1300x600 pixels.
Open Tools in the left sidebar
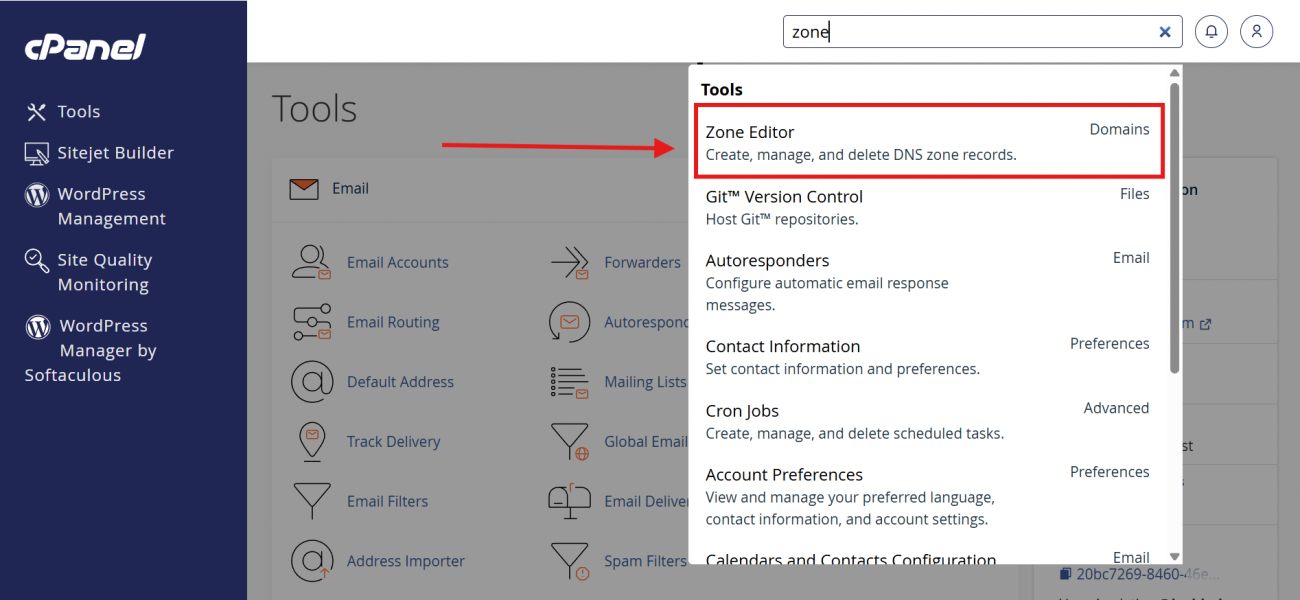(x=63, y=112)
